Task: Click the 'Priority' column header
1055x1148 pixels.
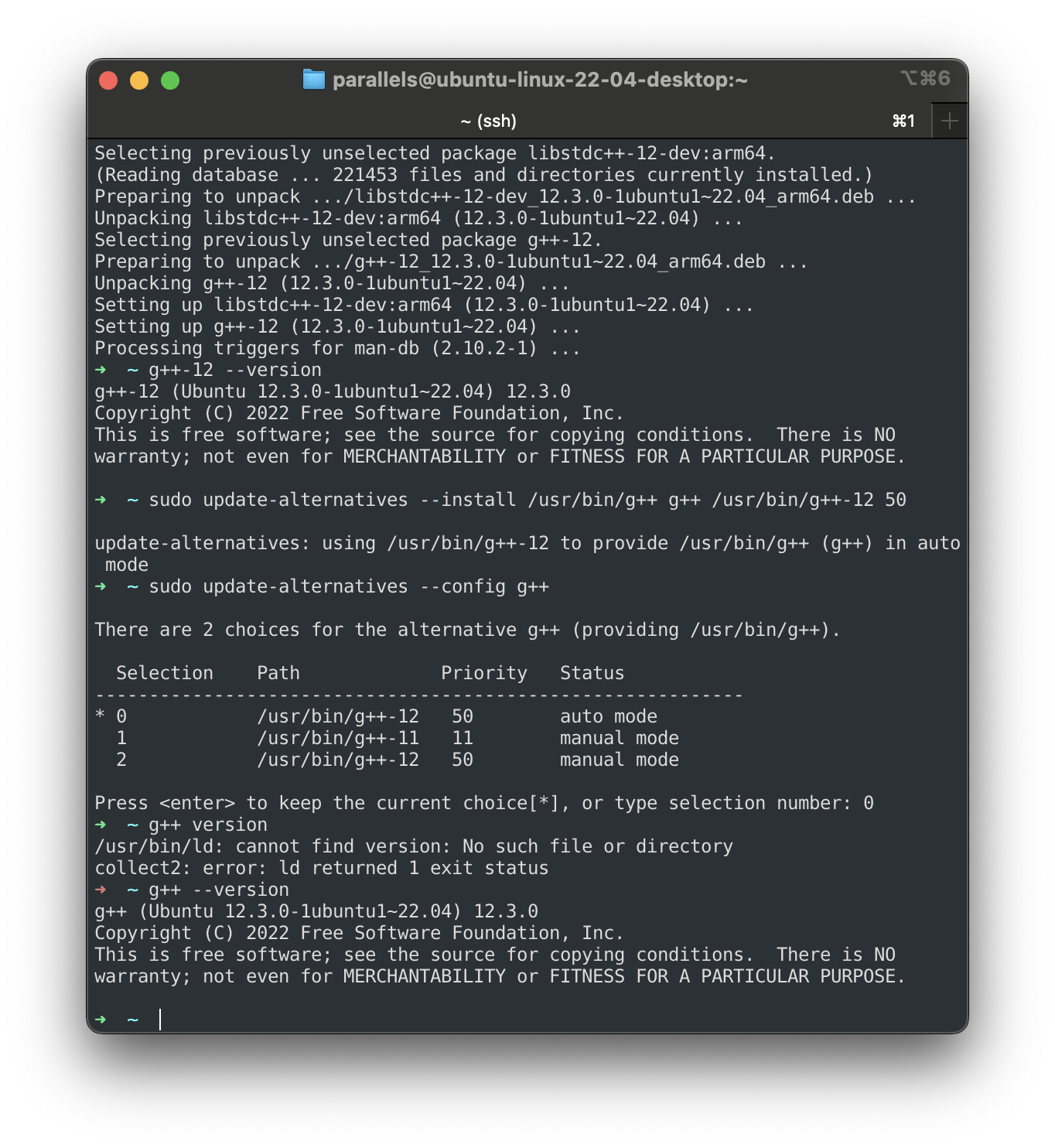Action: point(486,673)
